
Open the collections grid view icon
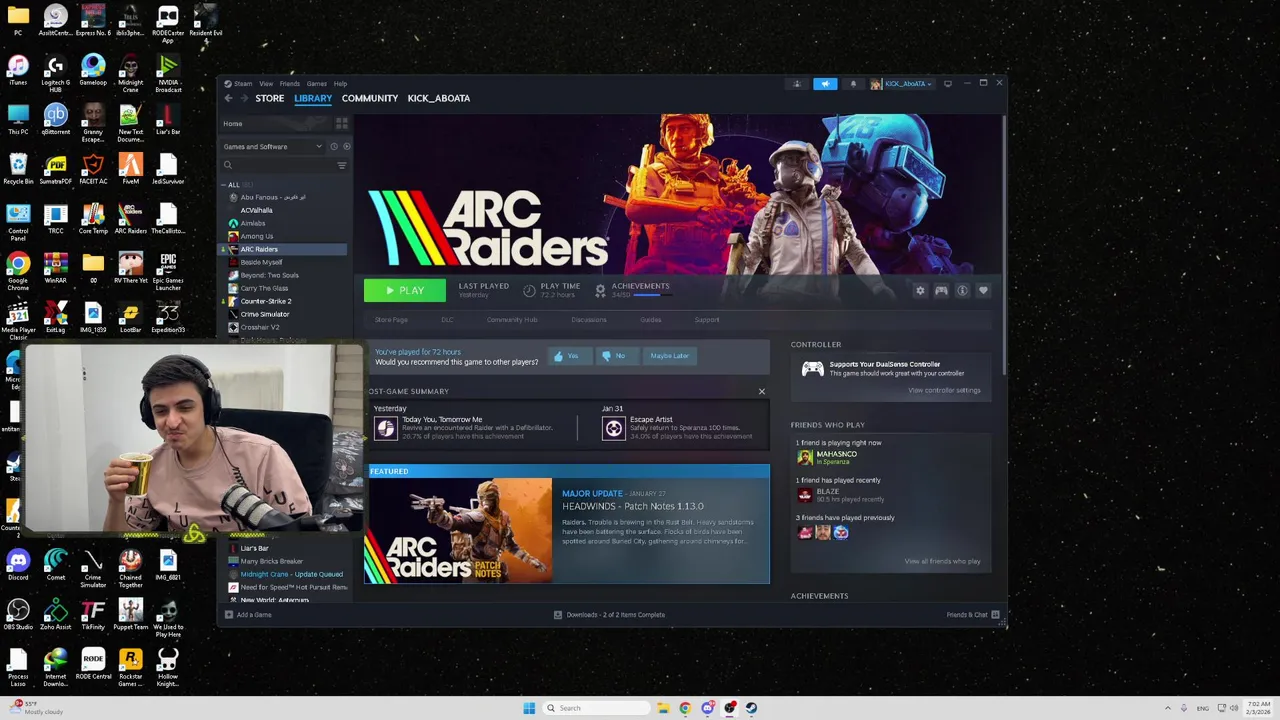click(x=342, y=123)
